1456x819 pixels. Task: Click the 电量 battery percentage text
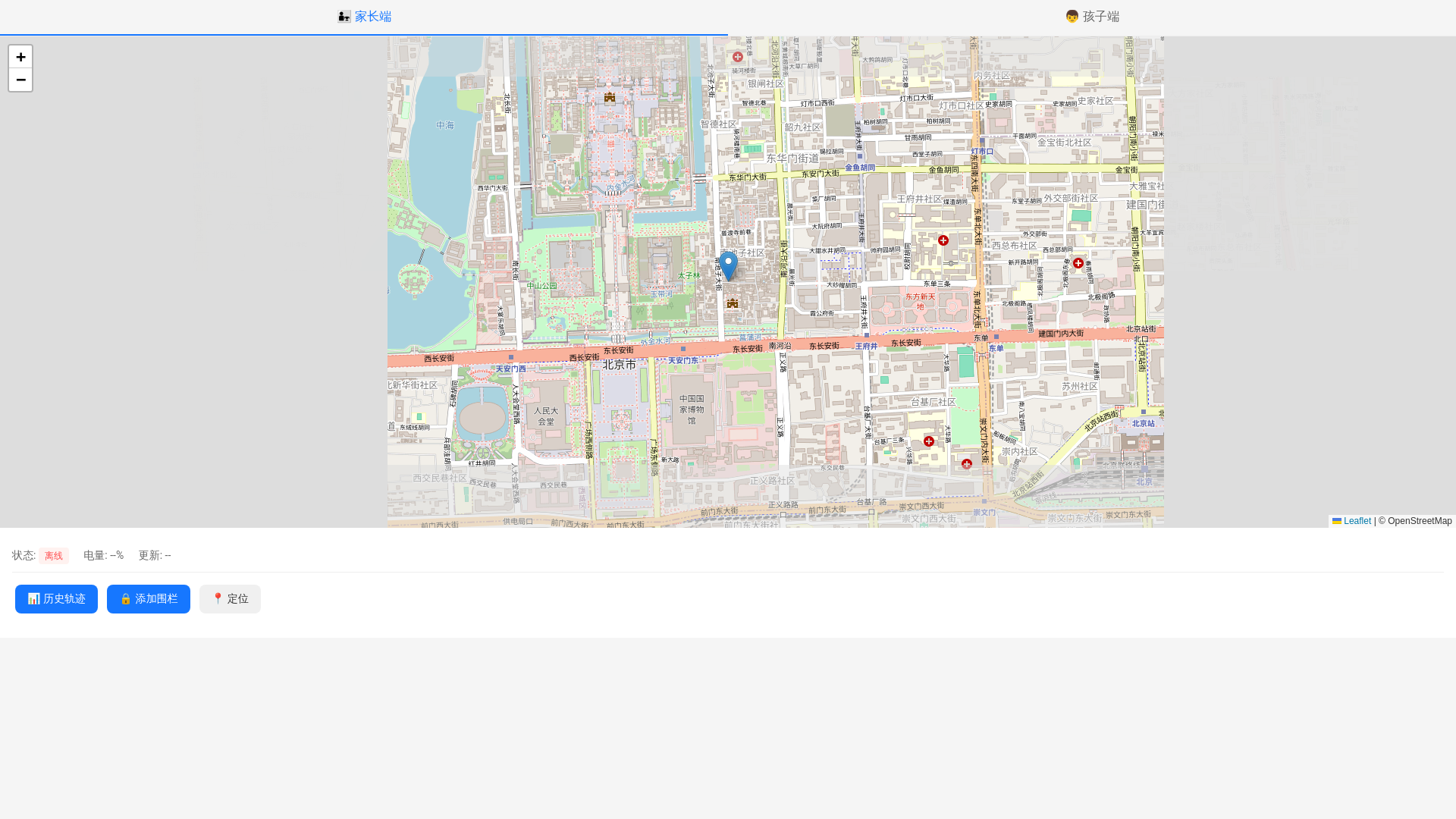click(103, 555)
